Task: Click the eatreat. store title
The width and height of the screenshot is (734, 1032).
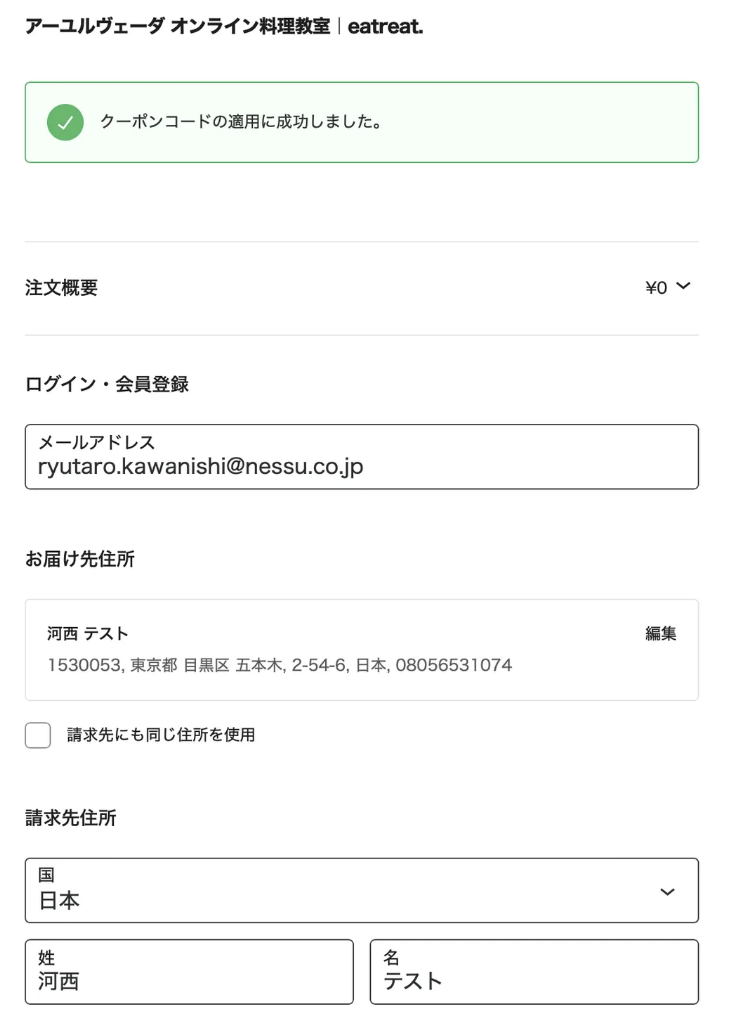Action: coord(385,27)
